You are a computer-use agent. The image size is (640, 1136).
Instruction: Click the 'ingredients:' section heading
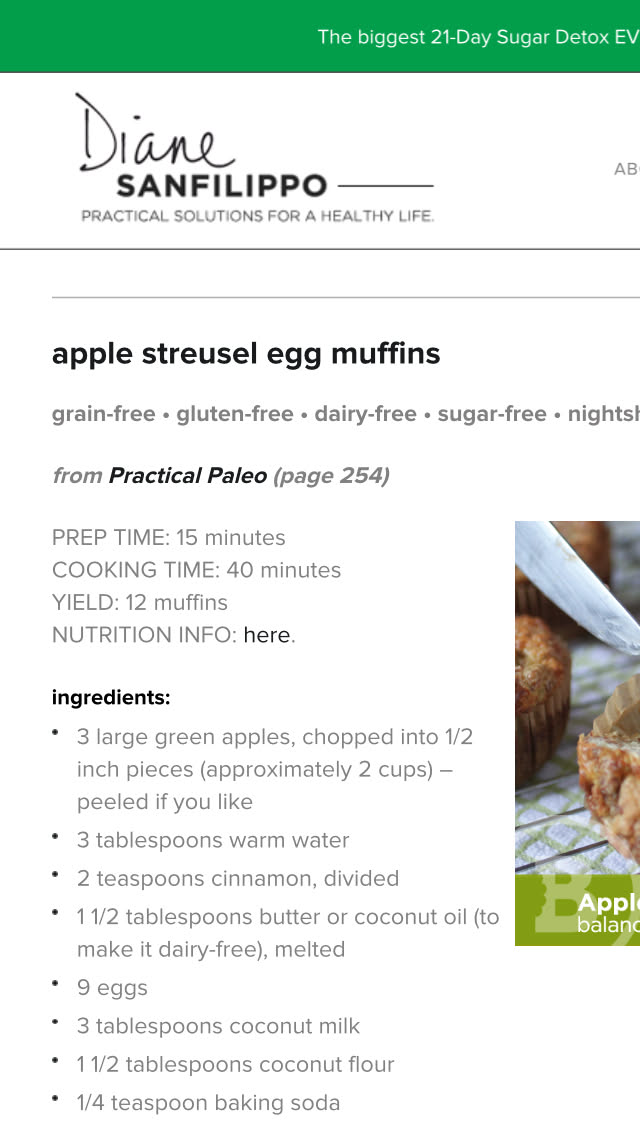(111, 698)
